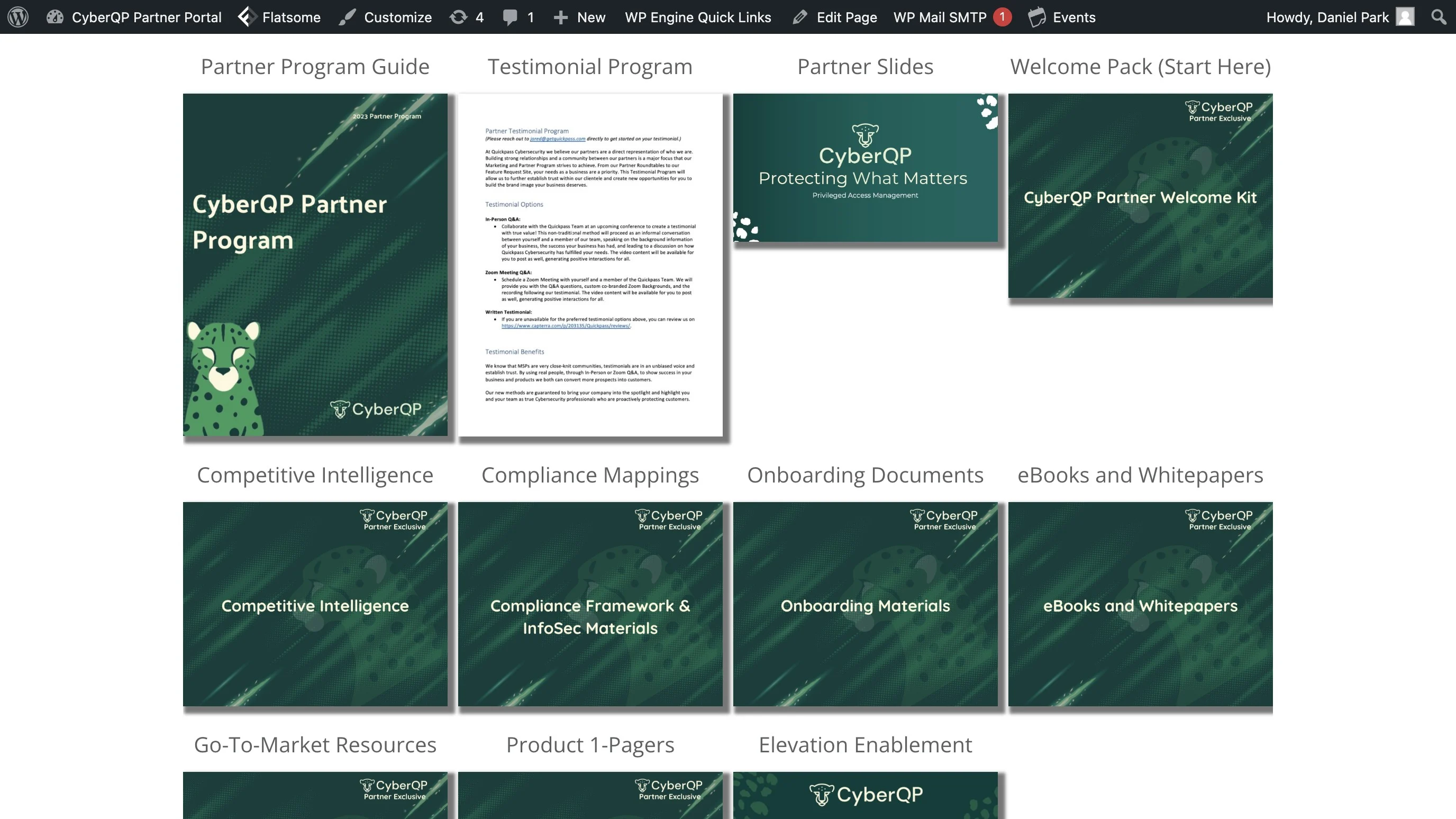Image resolution: width=1456 pixels, height=819 pixels.
Task: Open the Compliance Mappings heading link
Action: [x=590, y=475]
